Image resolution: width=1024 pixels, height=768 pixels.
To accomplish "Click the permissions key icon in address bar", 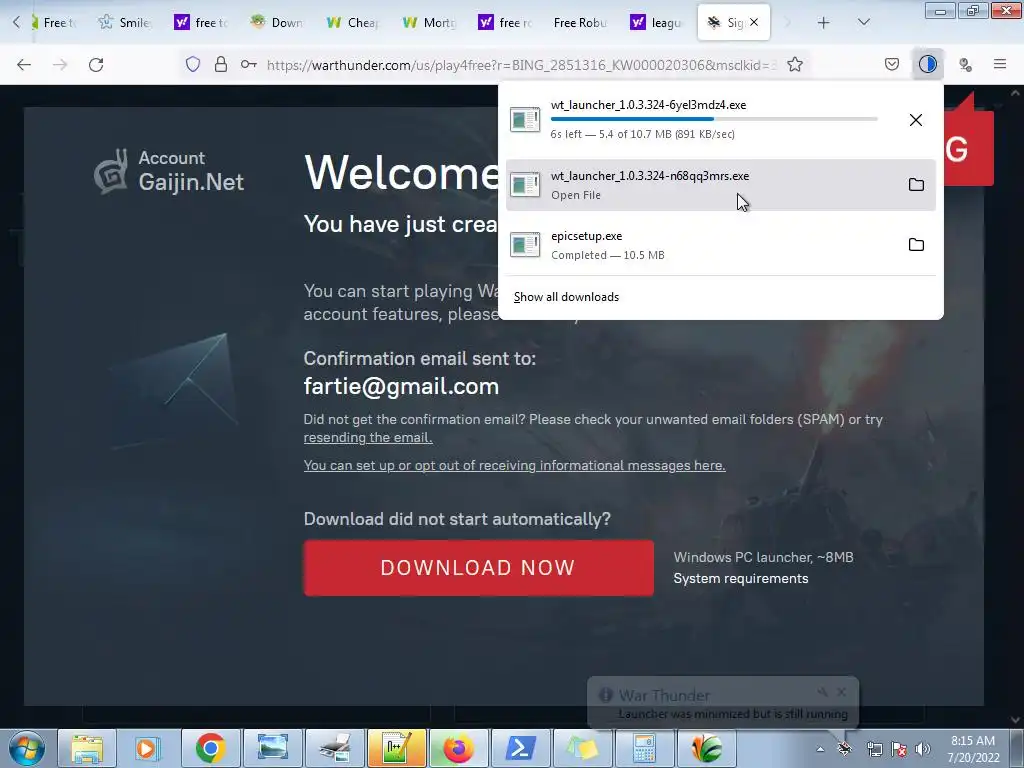I will pyautogui.click(x=248, y=64).
